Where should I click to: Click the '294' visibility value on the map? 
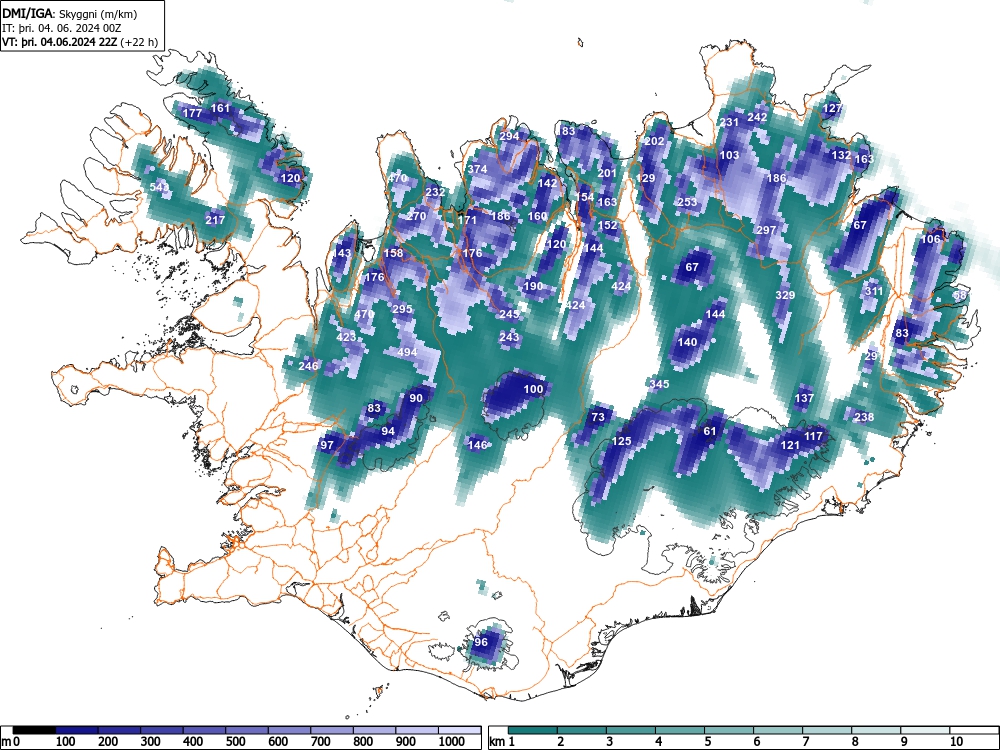coord(509,136)
